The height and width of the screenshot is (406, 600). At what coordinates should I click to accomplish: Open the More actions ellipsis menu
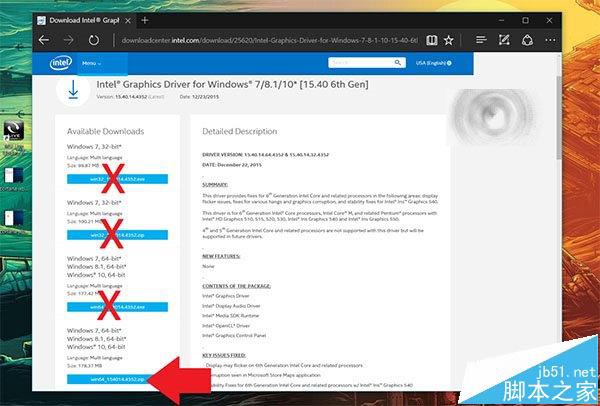550,40
